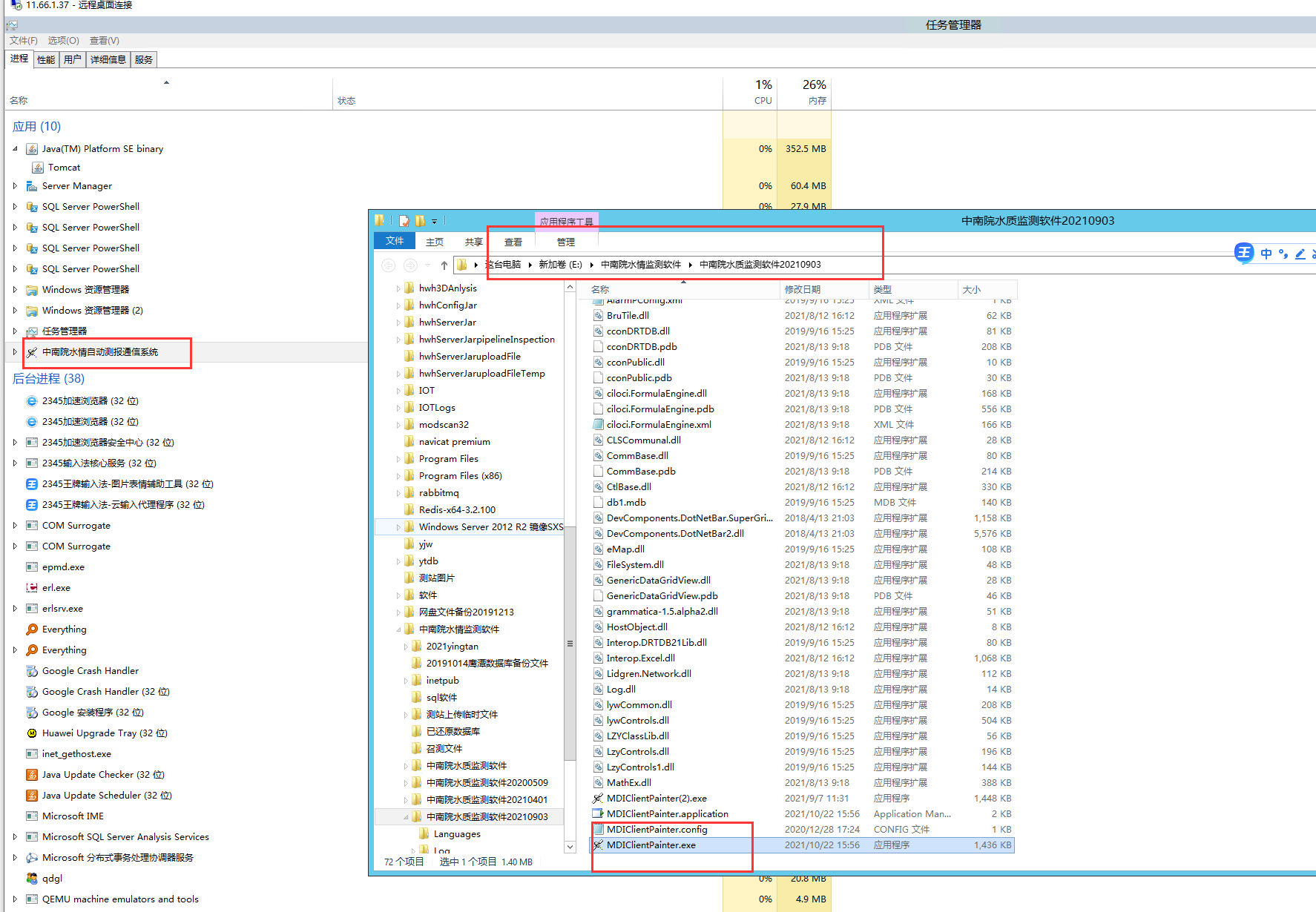Click the Java Update Scheduler icon
Image resolution: width=1316 pixels, height=912 pixels.
pos(32,796)
